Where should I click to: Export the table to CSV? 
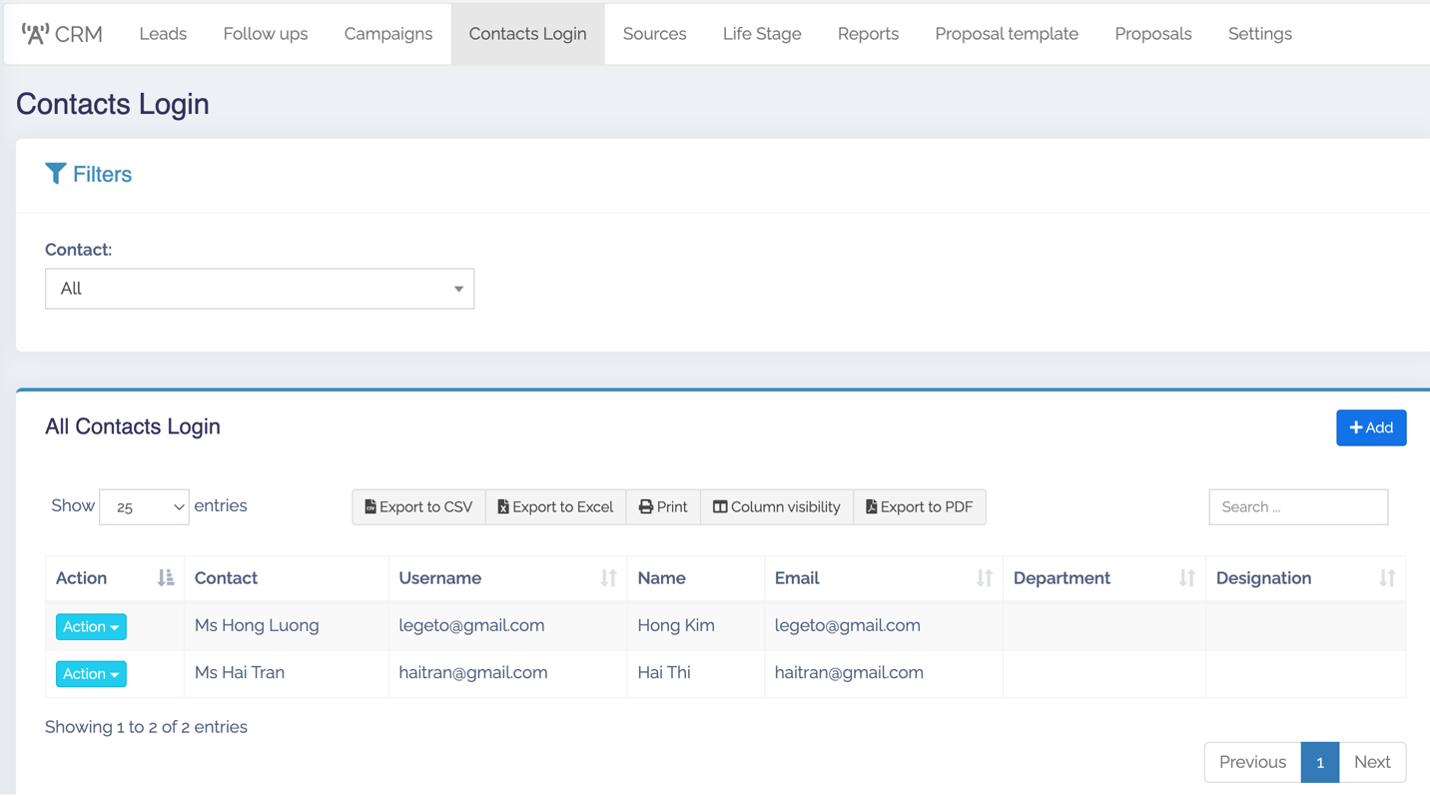(x=418, y=507)
